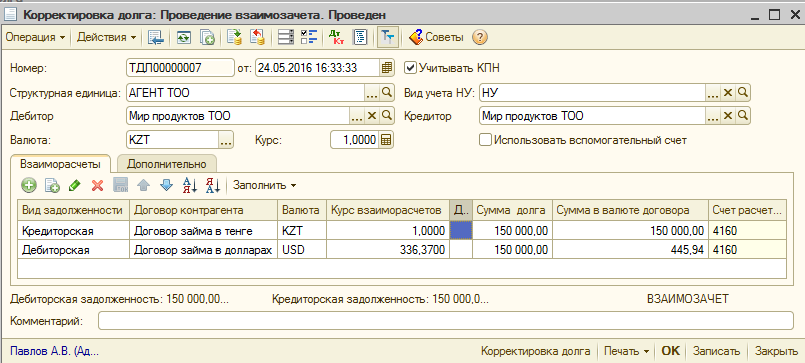805x363 pixels.
Task: Switch to the Дополнительно tab
Action: pyautogui.click(x=167, y=164)
